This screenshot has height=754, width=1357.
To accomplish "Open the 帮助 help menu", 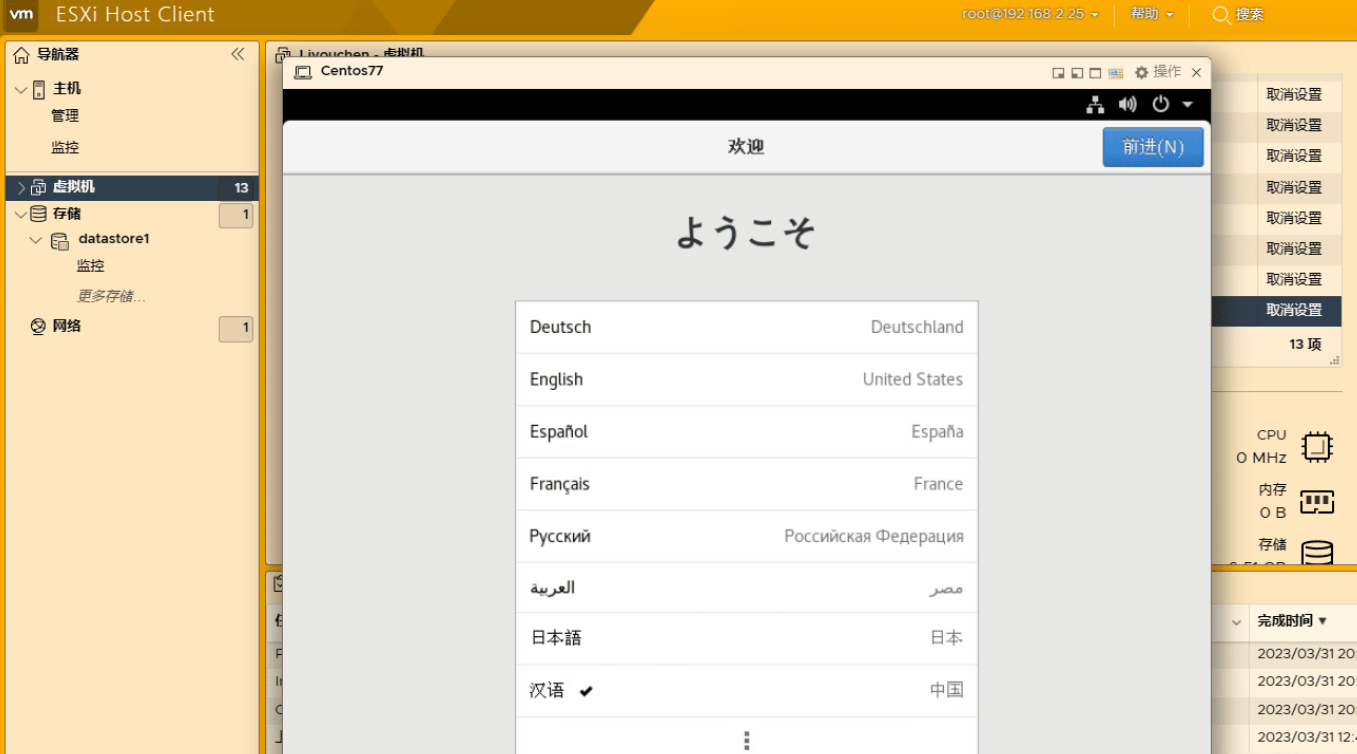I will [1145, 14].
